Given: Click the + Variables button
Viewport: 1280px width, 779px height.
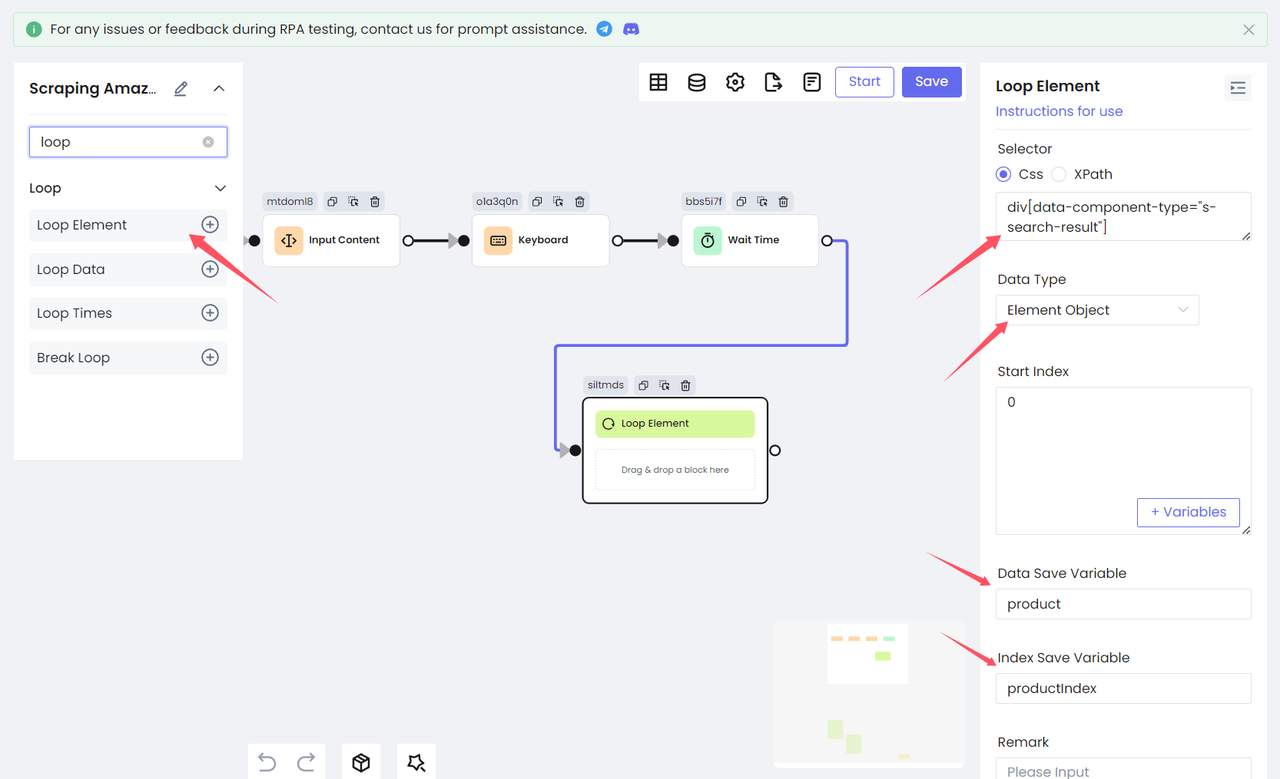Looking at the screenshot, I should [x=1188, y=512].
